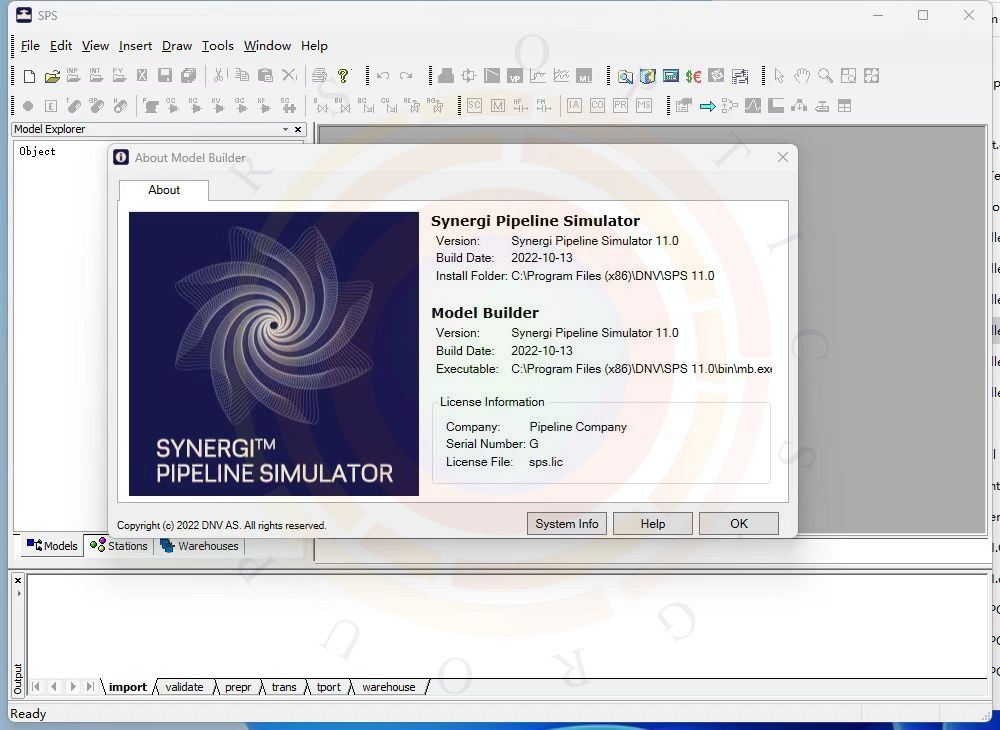Click the Print icon
This screenshot has width=1000, height=730.
pyautogui.click(x=320, y=76)
